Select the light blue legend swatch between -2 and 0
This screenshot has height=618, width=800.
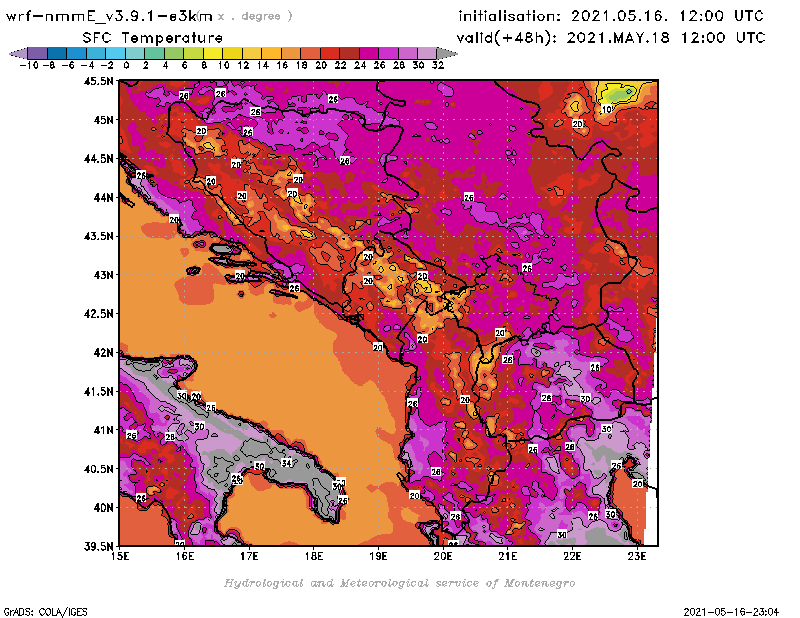[115, 53]
